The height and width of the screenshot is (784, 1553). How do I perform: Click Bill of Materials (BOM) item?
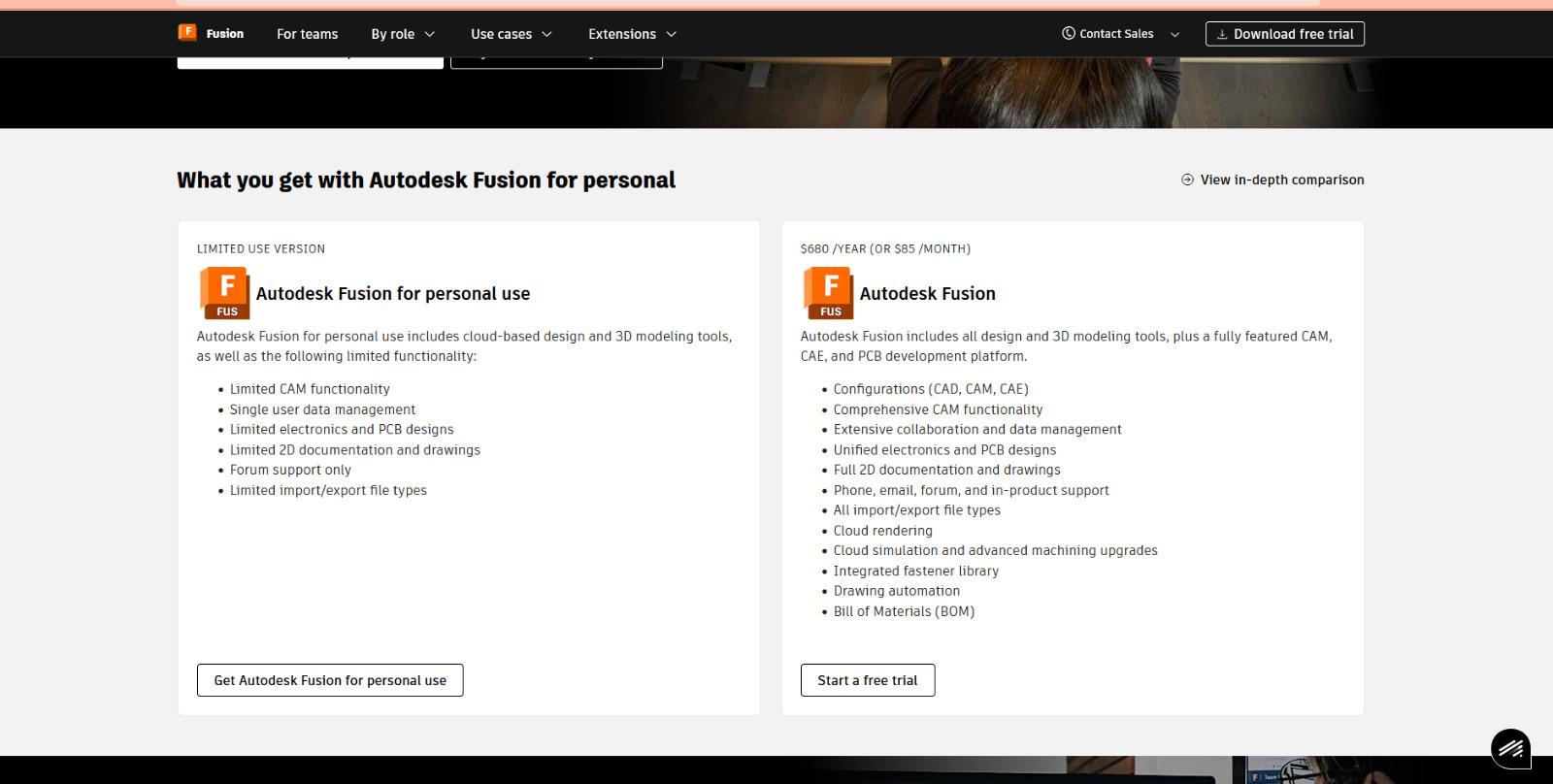point(905,611)
